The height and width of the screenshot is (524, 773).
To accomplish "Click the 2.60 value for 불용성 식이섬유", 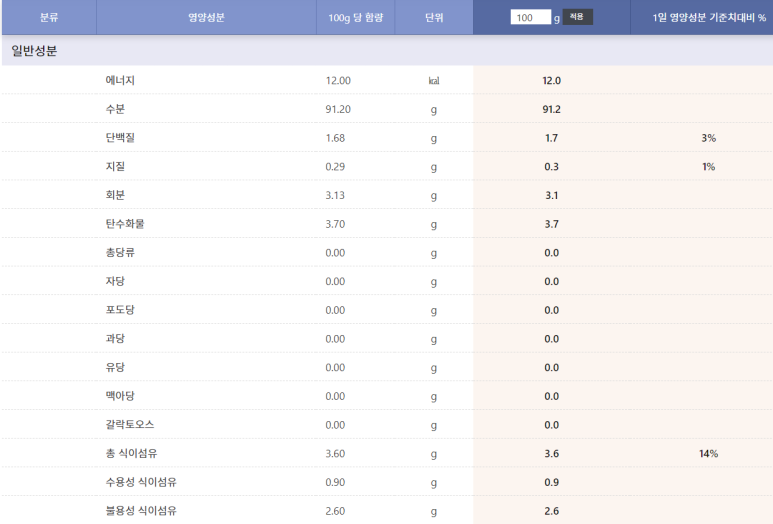I will pyautogui.click(x=335, y=511).
